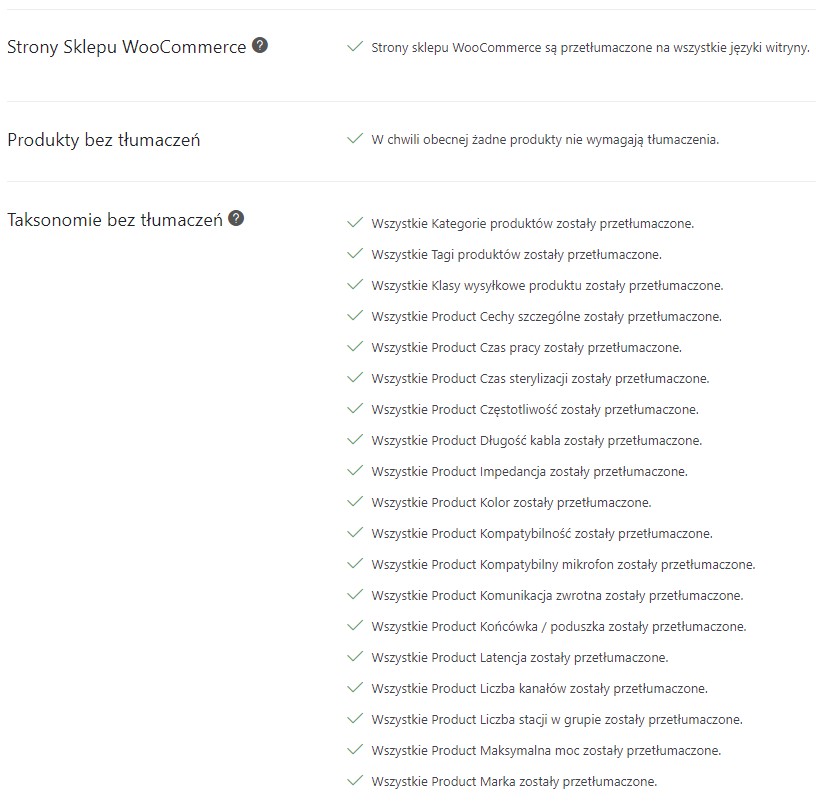Click the Product Maksymalna moc status line
Screen dimensions: 816x802
pos(546,750)
